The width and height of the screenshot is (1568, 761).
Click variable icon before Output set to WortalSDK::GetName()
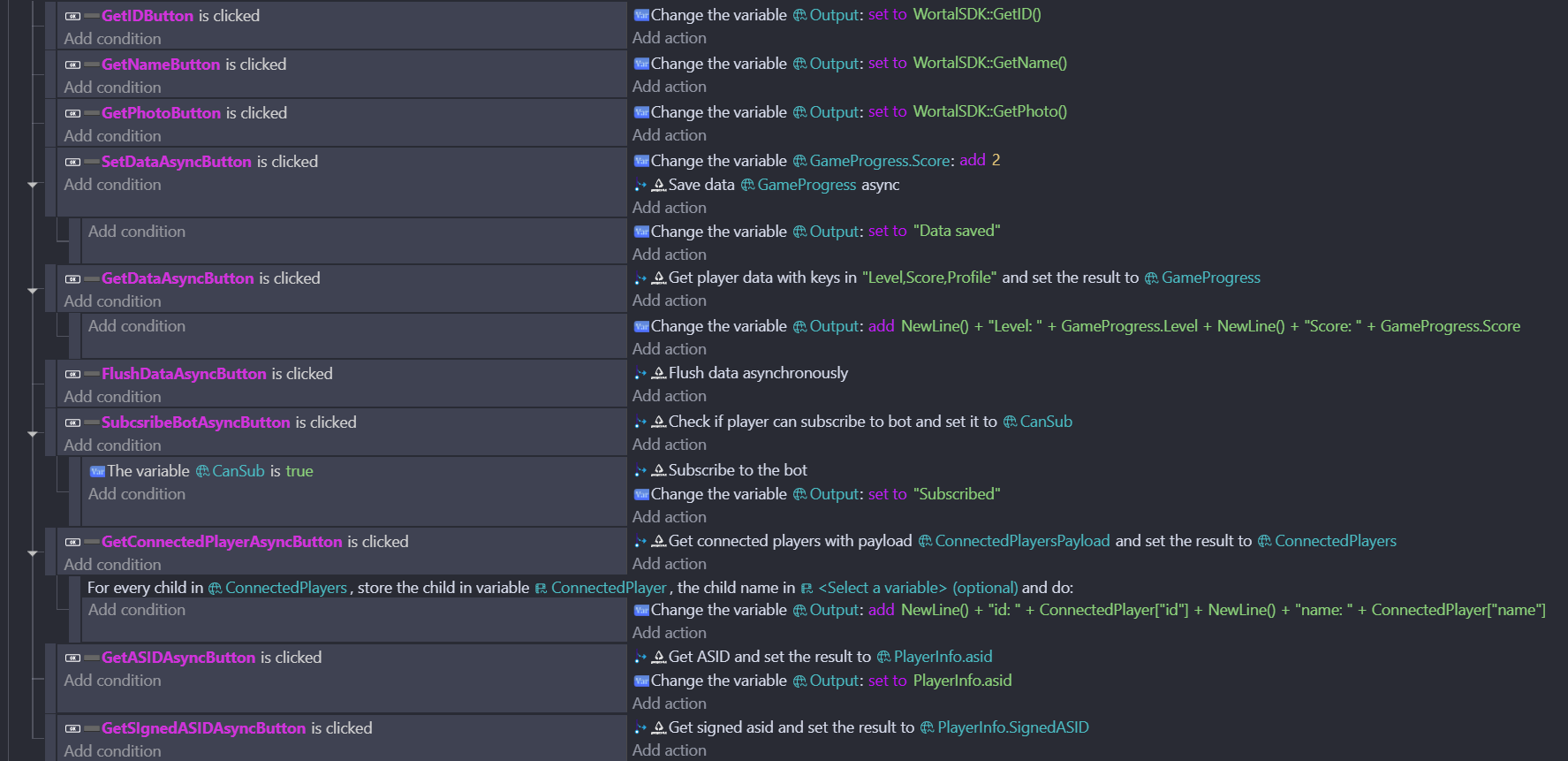coord(642,64)
